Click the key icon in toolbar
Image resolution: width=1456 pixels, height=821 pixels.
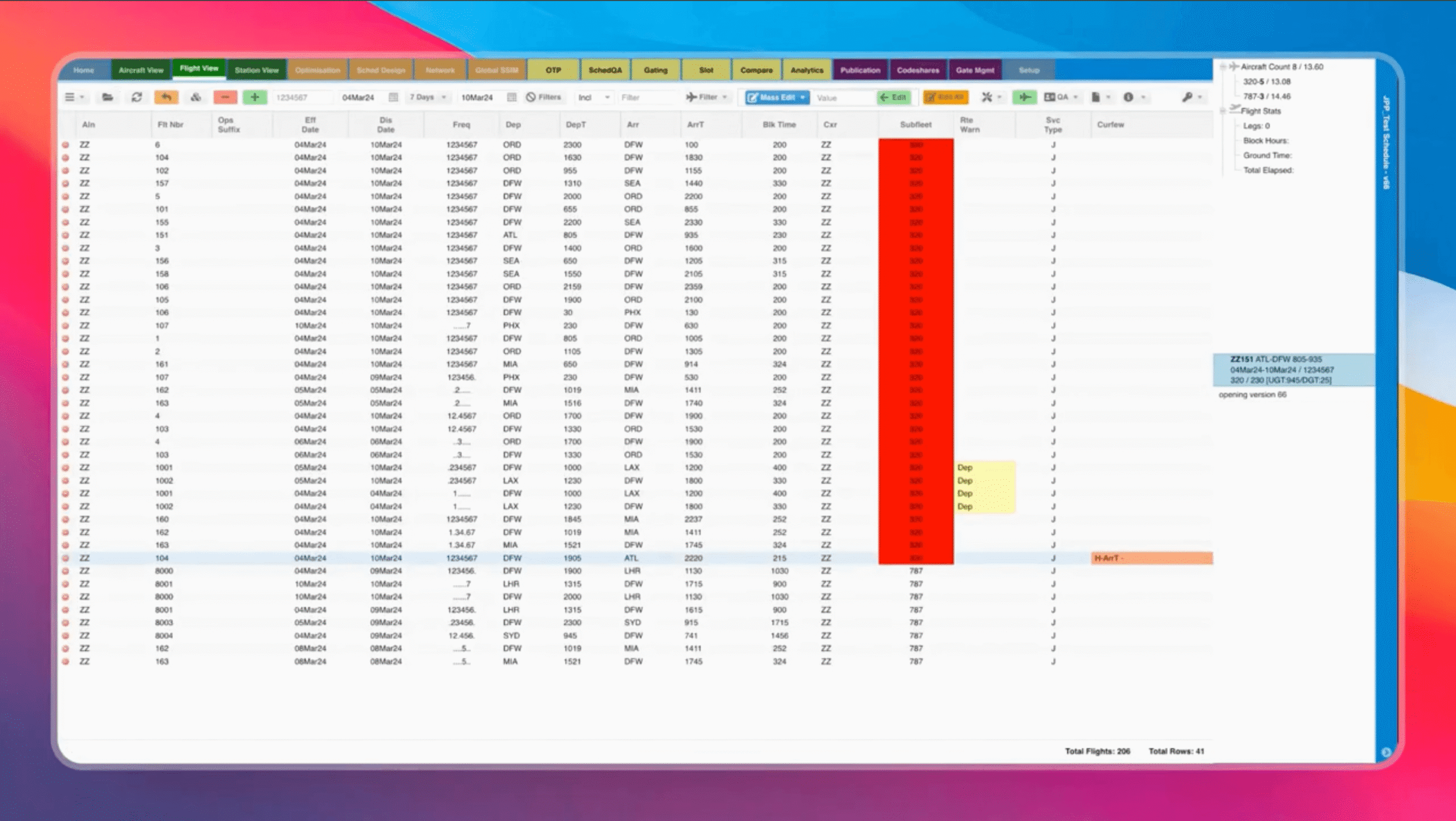coord(1187,97)
